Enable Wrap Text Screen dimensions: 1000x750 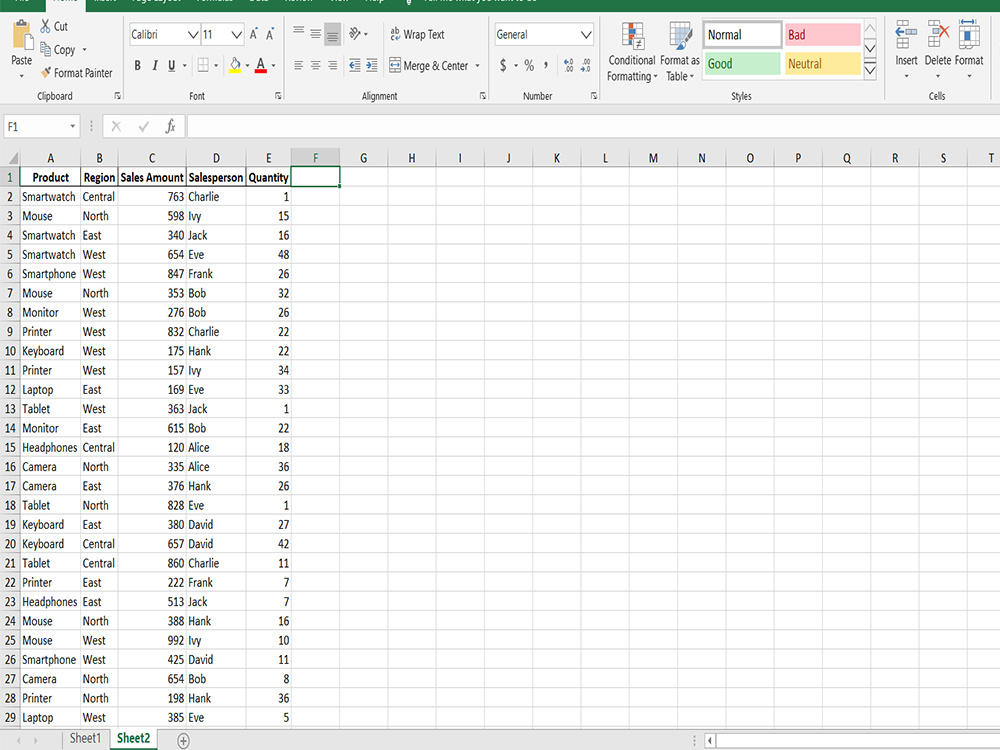coord(416,34)
